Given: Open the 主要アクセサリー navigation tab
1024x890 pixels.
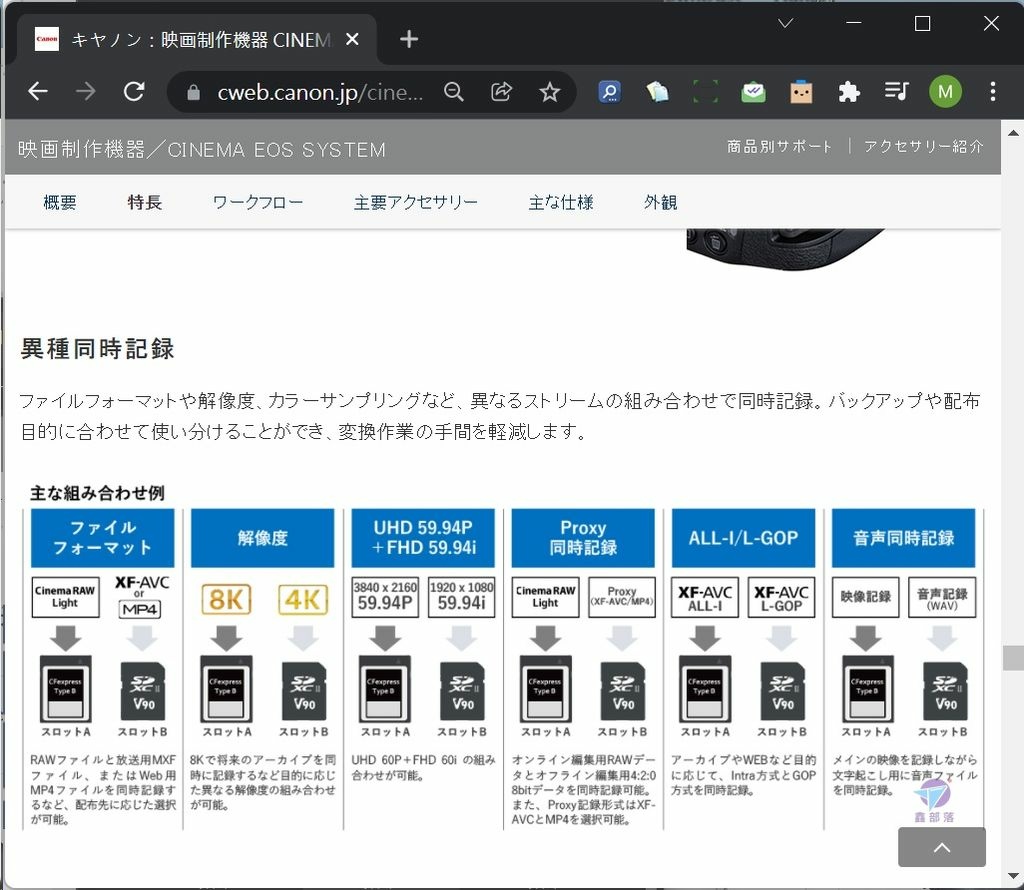Looking at the screenshot, I should tap(415, 202).
